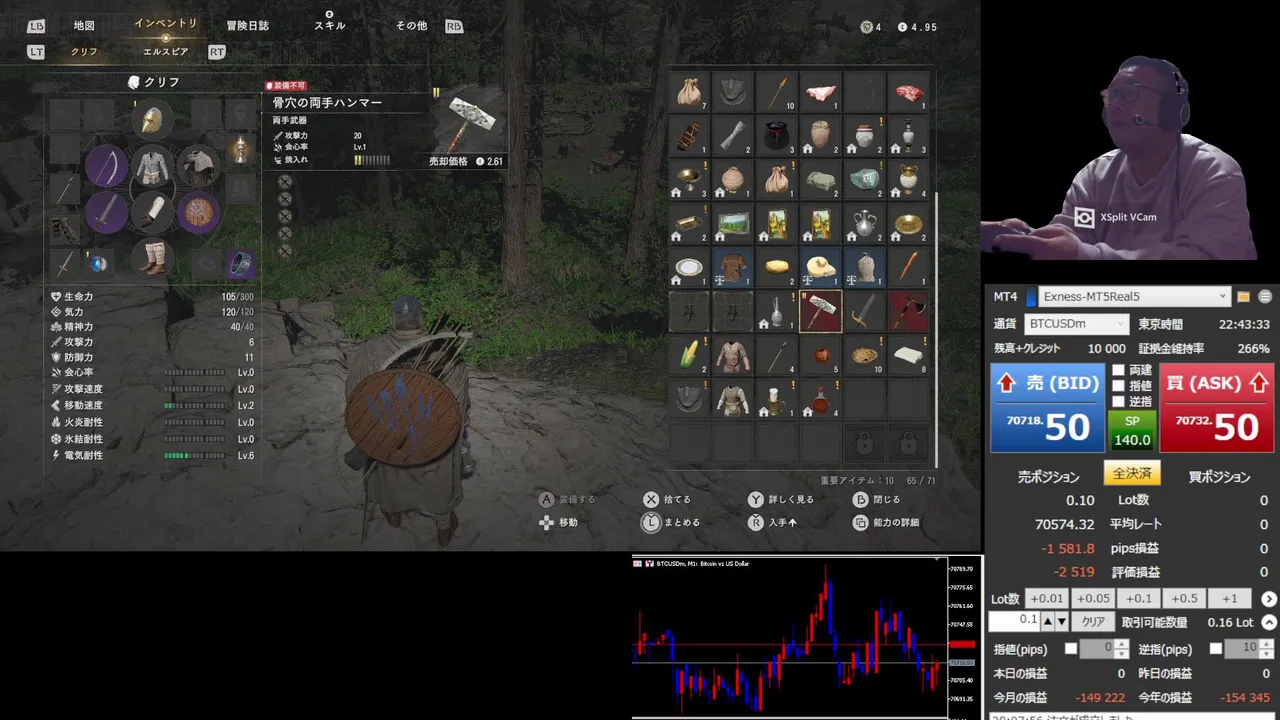The height and width of the screenshot is (720, 1280).
Task: Select the silver pitcher item
Action: [864, 224]
